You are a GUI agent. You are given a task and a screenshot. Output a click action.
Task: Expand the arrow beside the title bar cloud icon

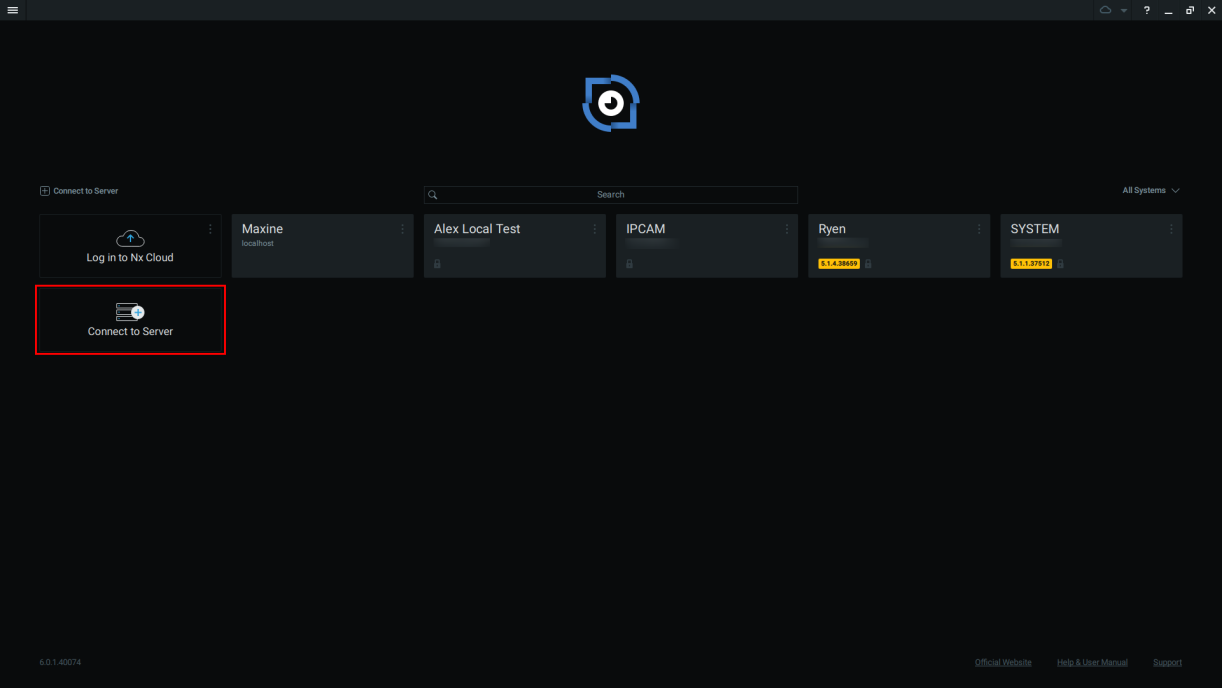click(1124, 10)
